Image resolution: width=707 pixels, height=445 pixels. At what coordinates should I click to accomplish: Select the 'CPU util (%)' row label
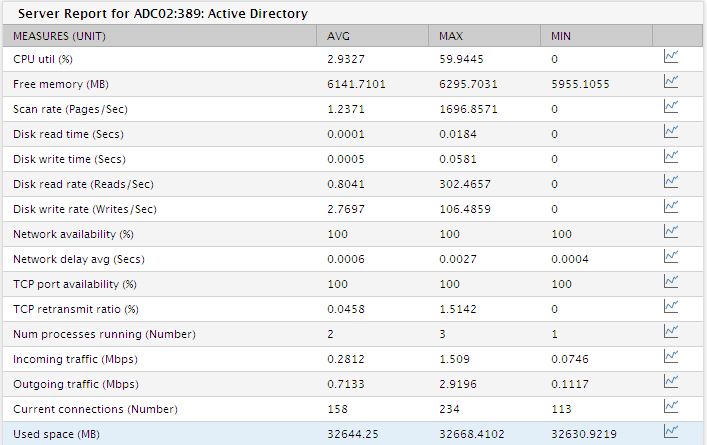coord(43,59)
